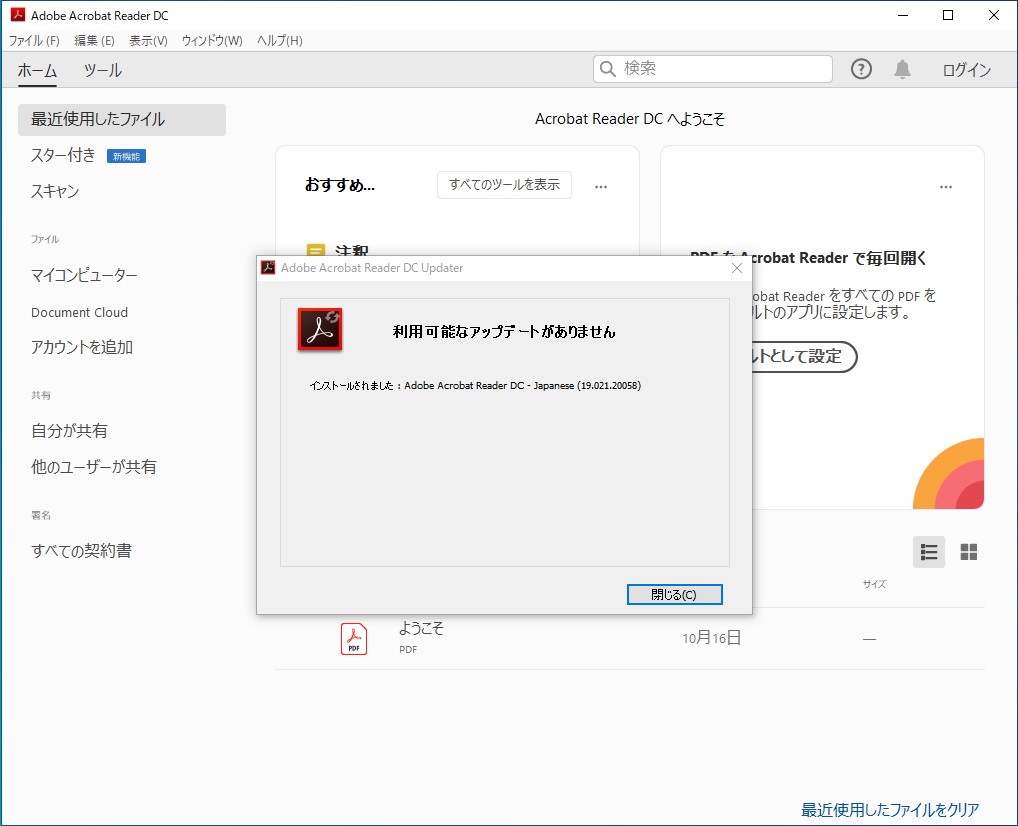
Task: Click the Adobe Reader logo in the updater dialog
Action: (x=319, y=328)
